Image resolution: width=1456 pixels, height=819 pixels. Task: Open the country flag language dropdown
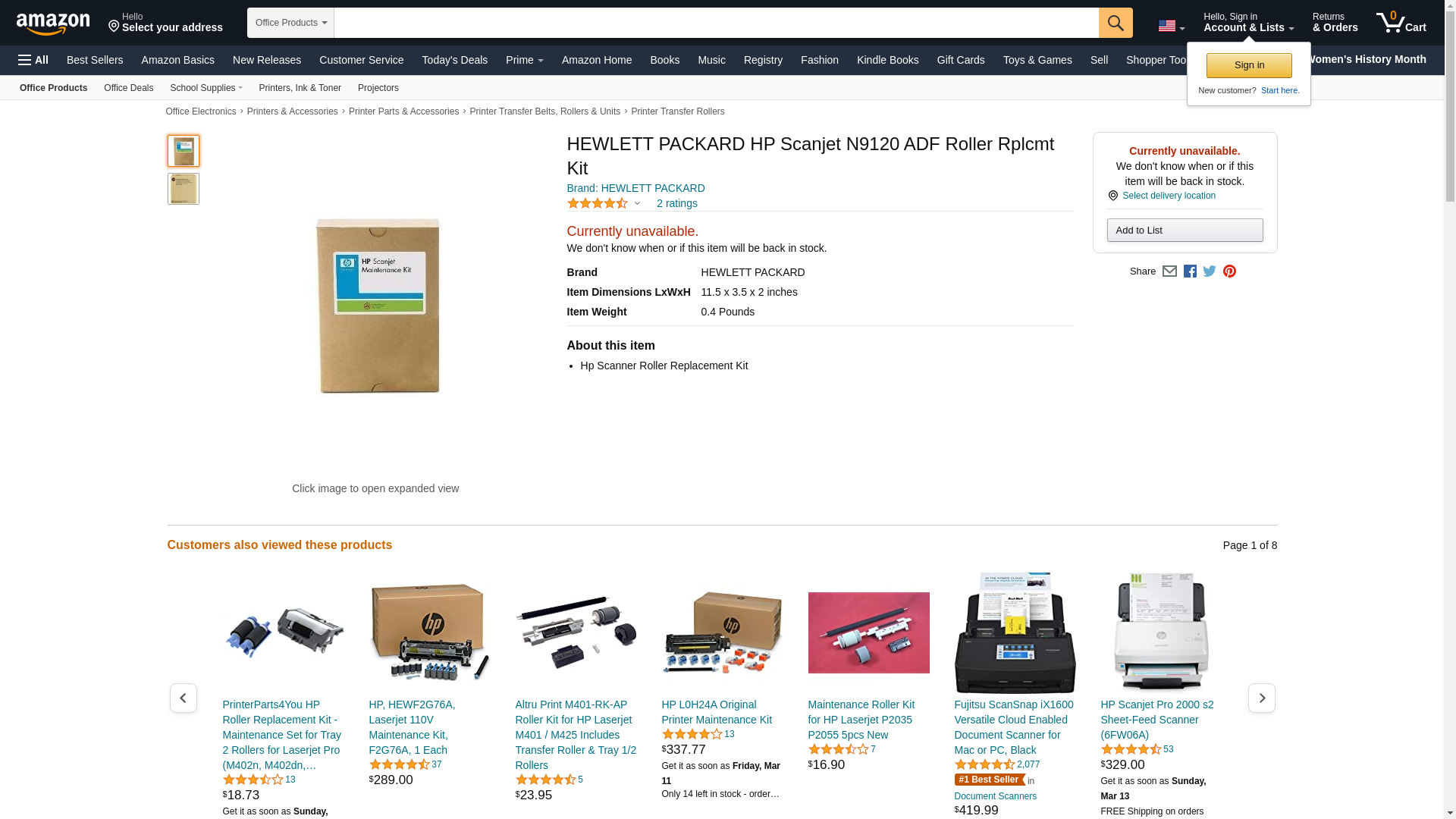point(1171,26)
